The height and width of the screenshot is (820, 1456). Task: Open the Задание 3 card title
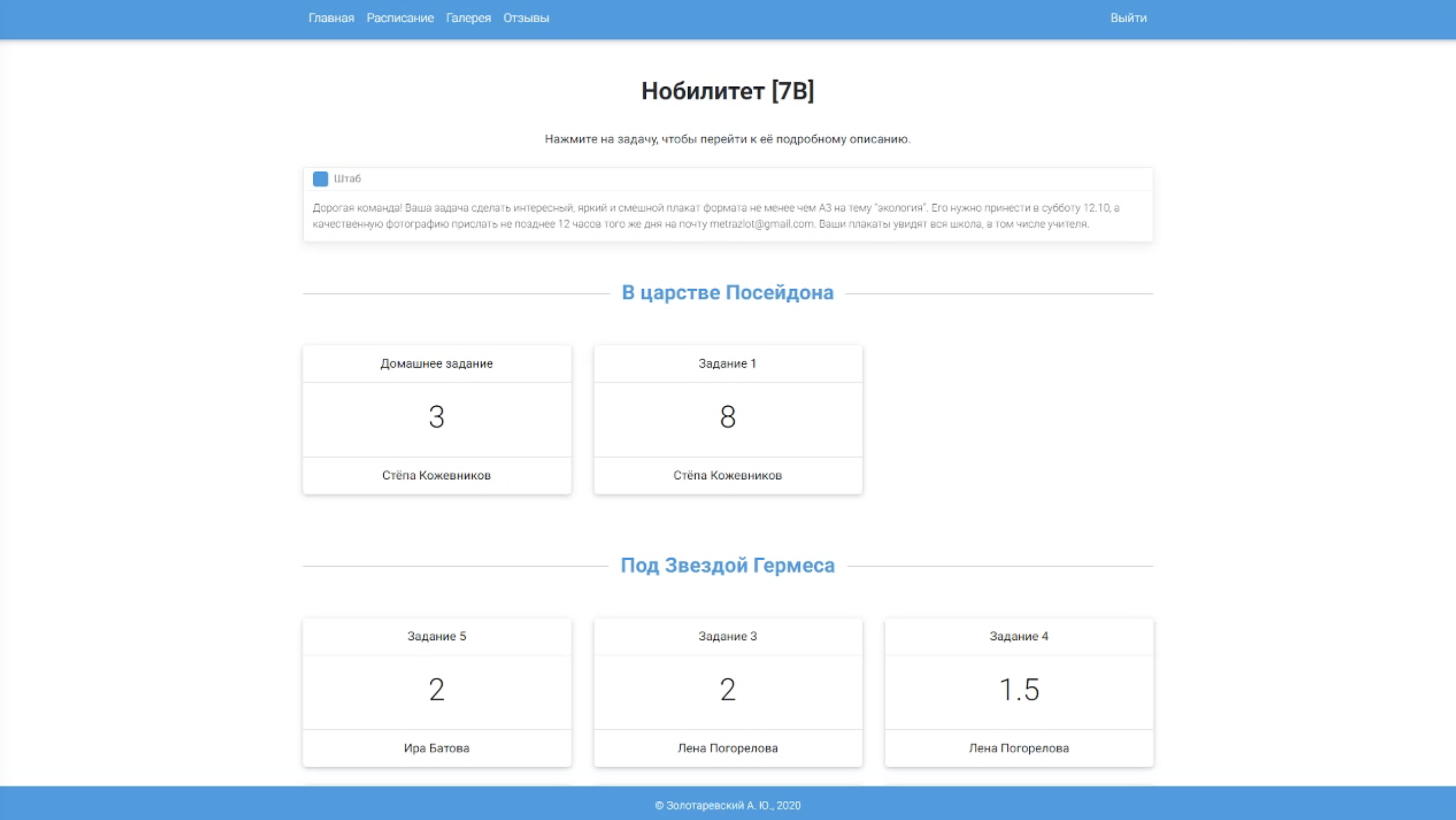(x=728, y=636)
